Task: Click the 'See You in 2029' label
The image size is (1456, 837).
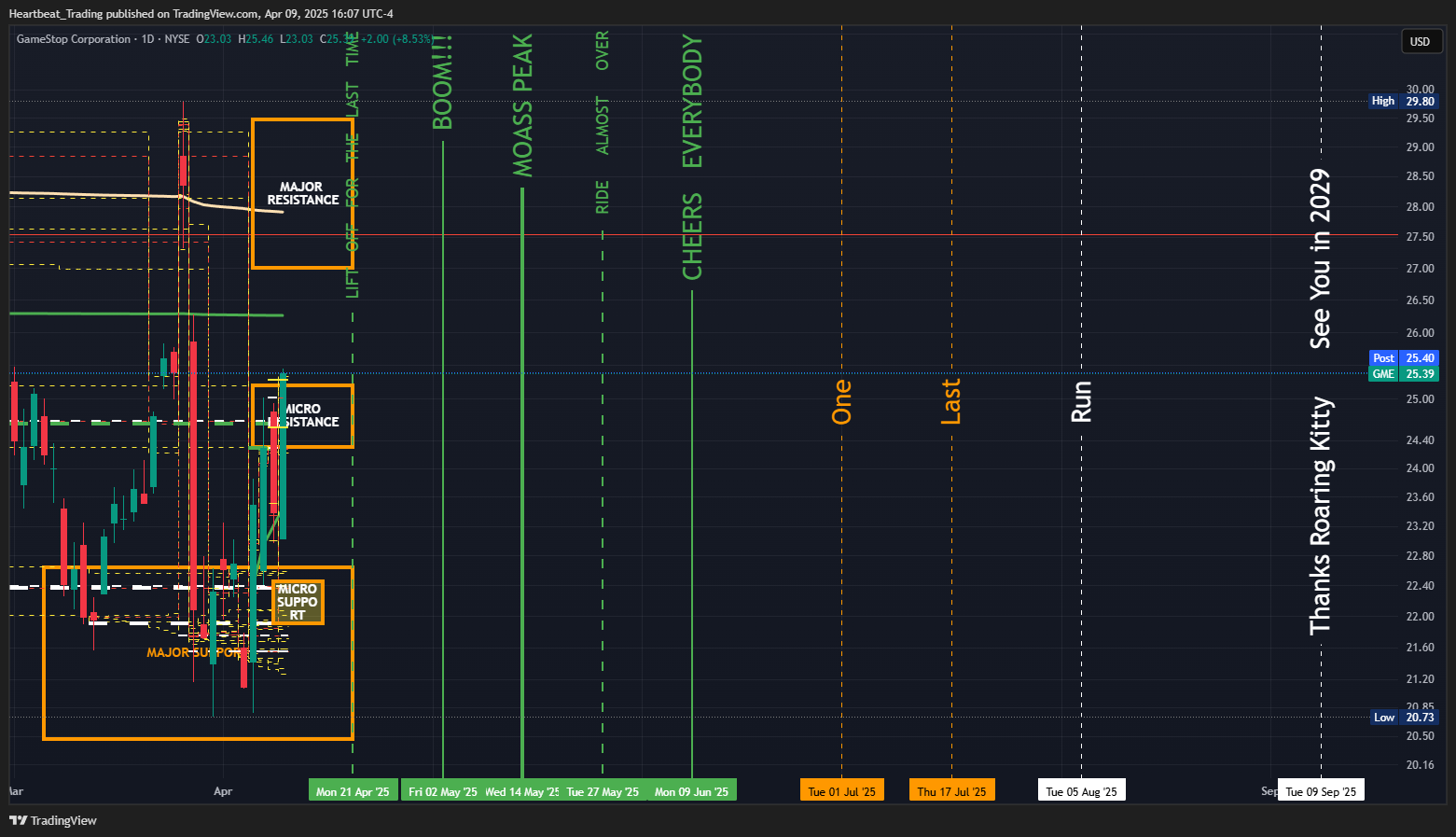Action: [1320, 258]
